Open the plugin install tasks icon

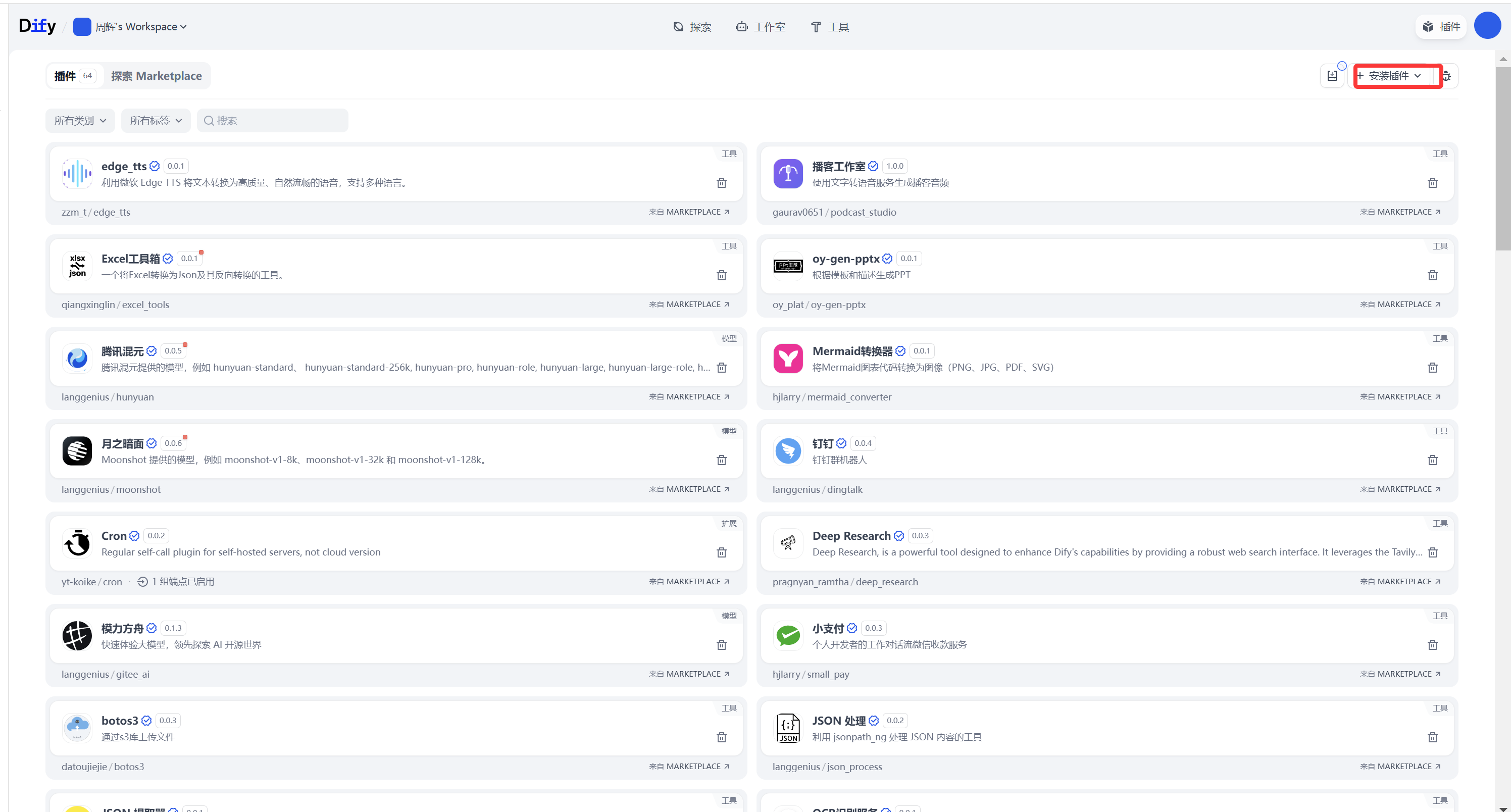point(1332,76)
